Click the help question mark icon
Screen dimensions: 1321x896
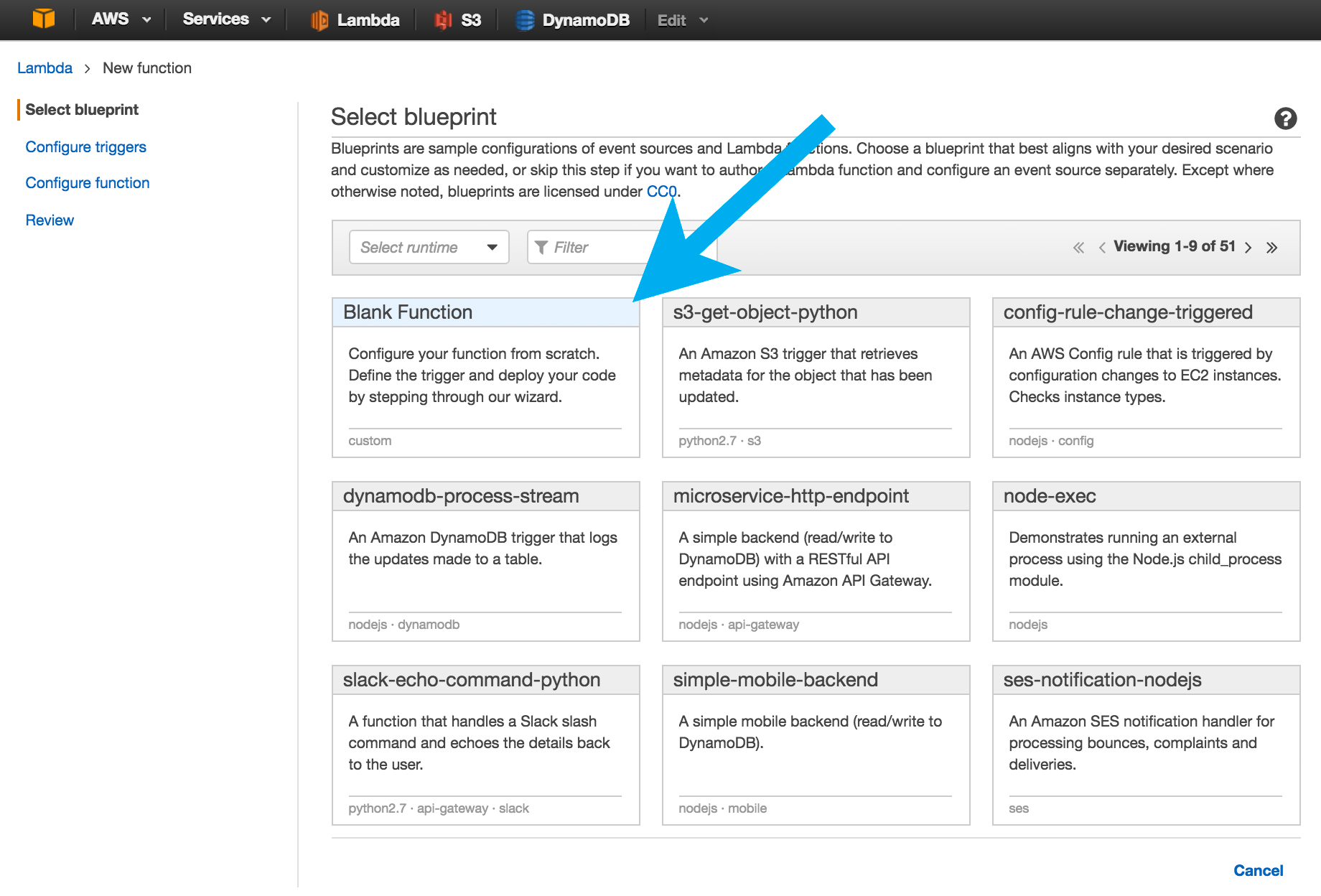[1285, 118]
